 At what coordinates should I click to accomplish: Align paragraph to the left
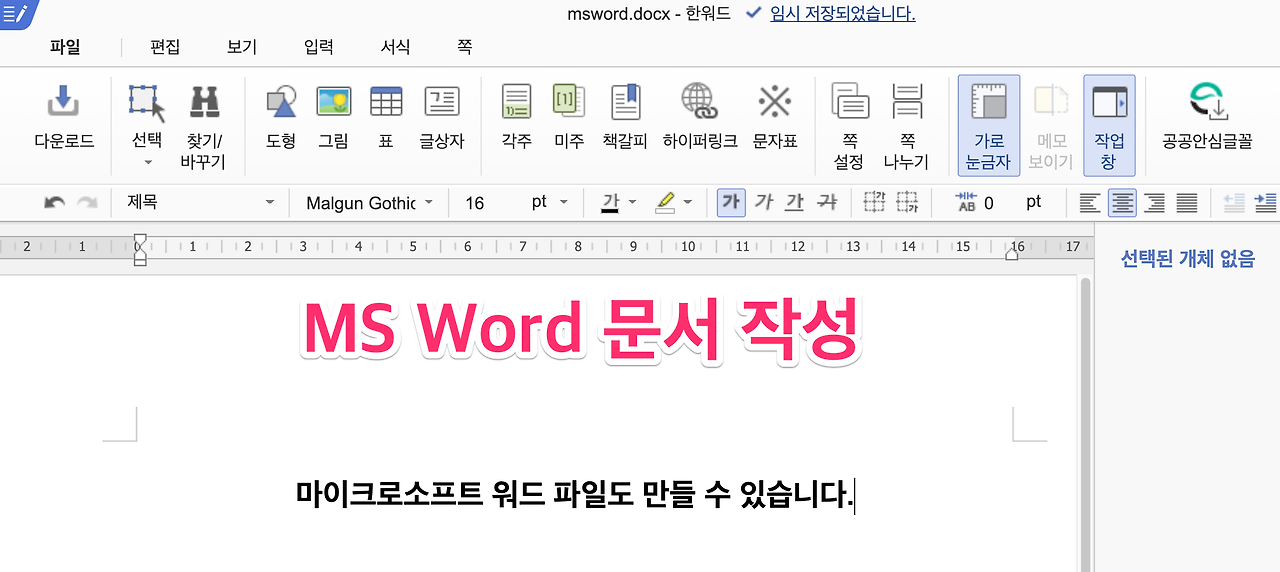click(x=1090, y=203)
